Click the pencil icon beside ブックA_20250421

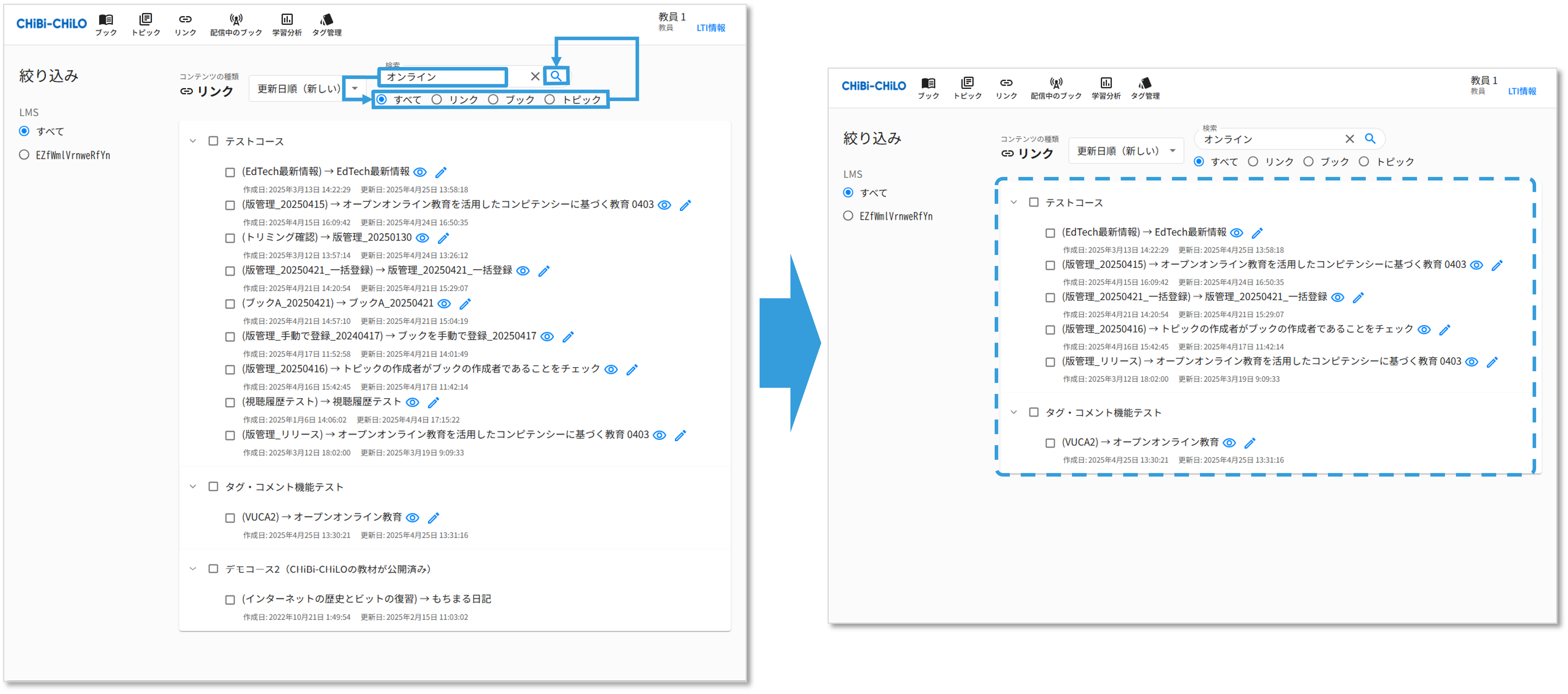(x=465, y=304)
